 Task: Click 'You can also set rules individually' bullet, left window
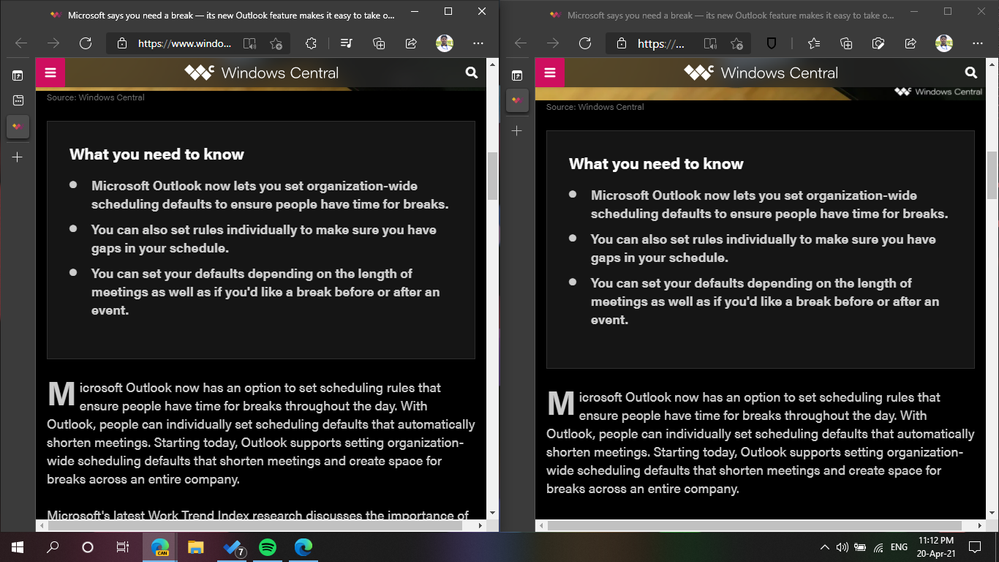264,239
